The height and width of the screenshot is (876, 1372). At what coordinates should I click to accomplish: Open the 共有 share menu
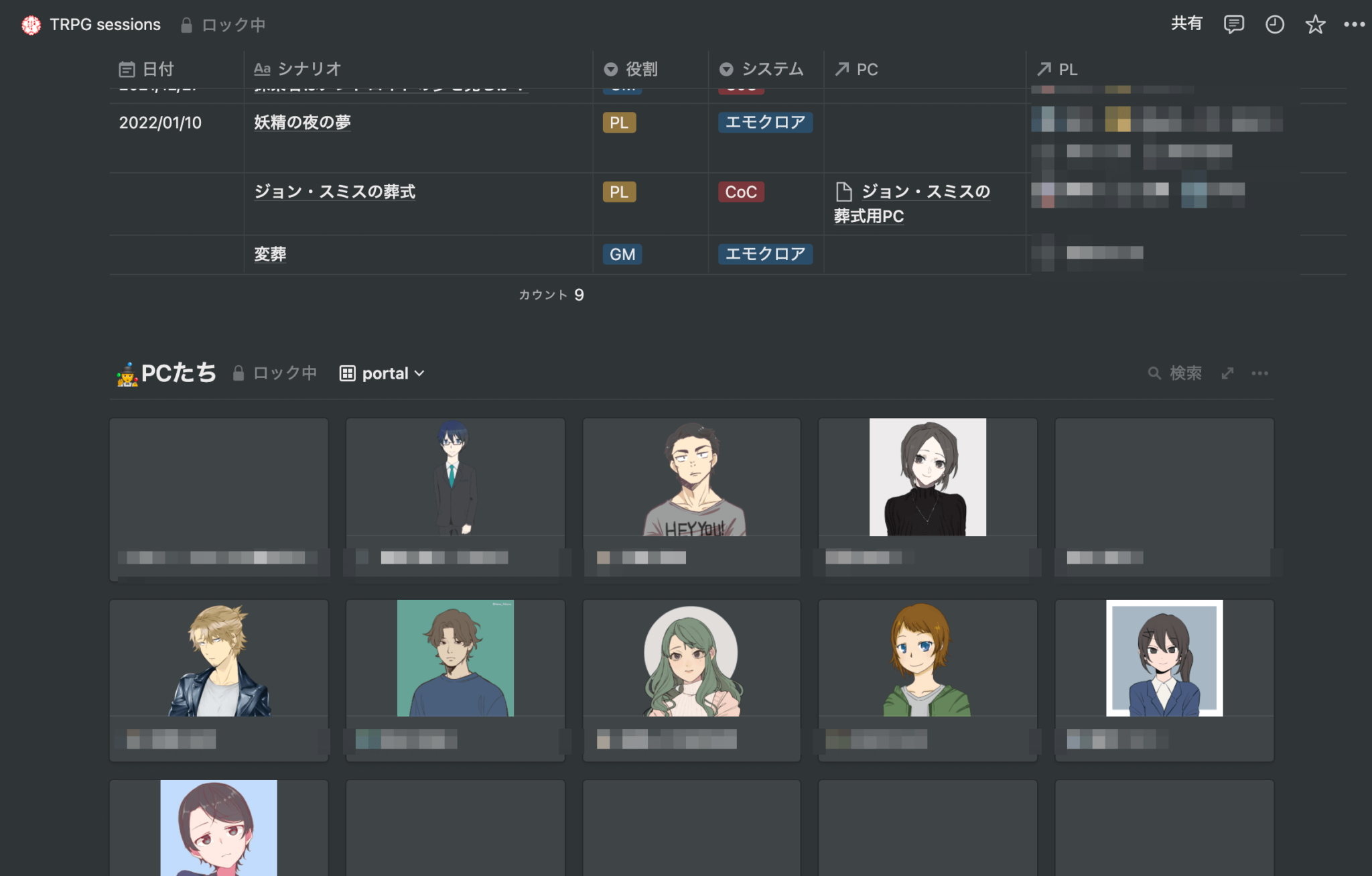(x=1186, y=23)
